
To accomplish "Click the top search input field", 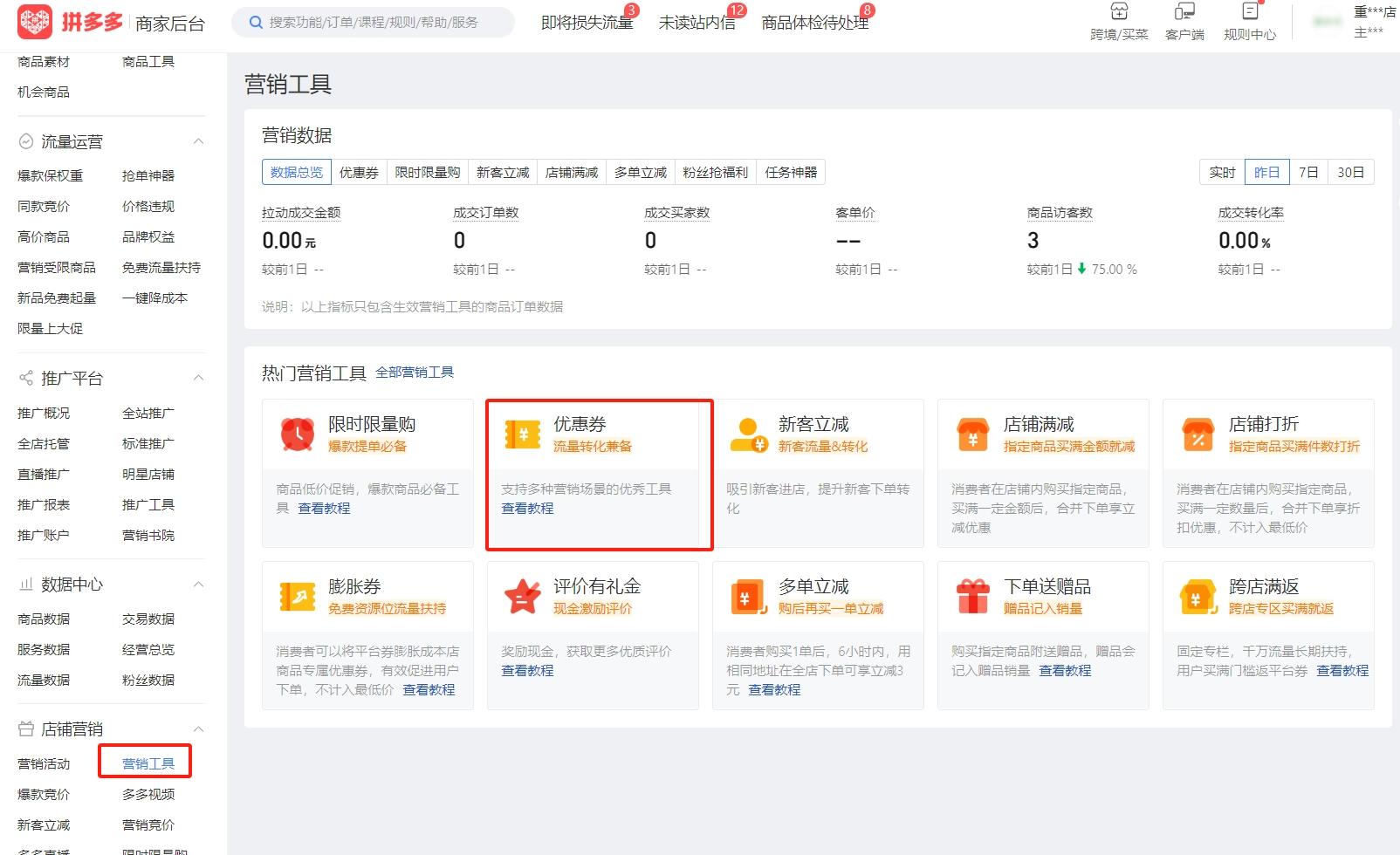I will click(375, 22).
